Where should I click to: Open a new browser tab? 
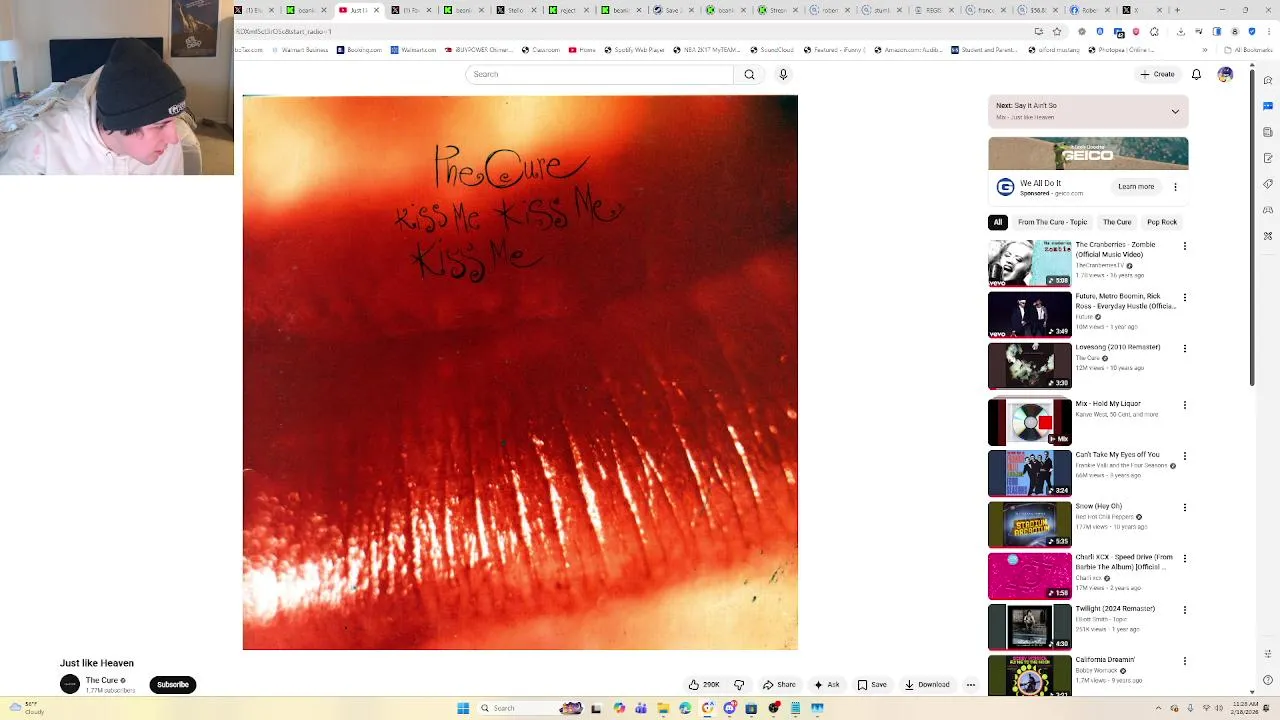[1177, 10]
